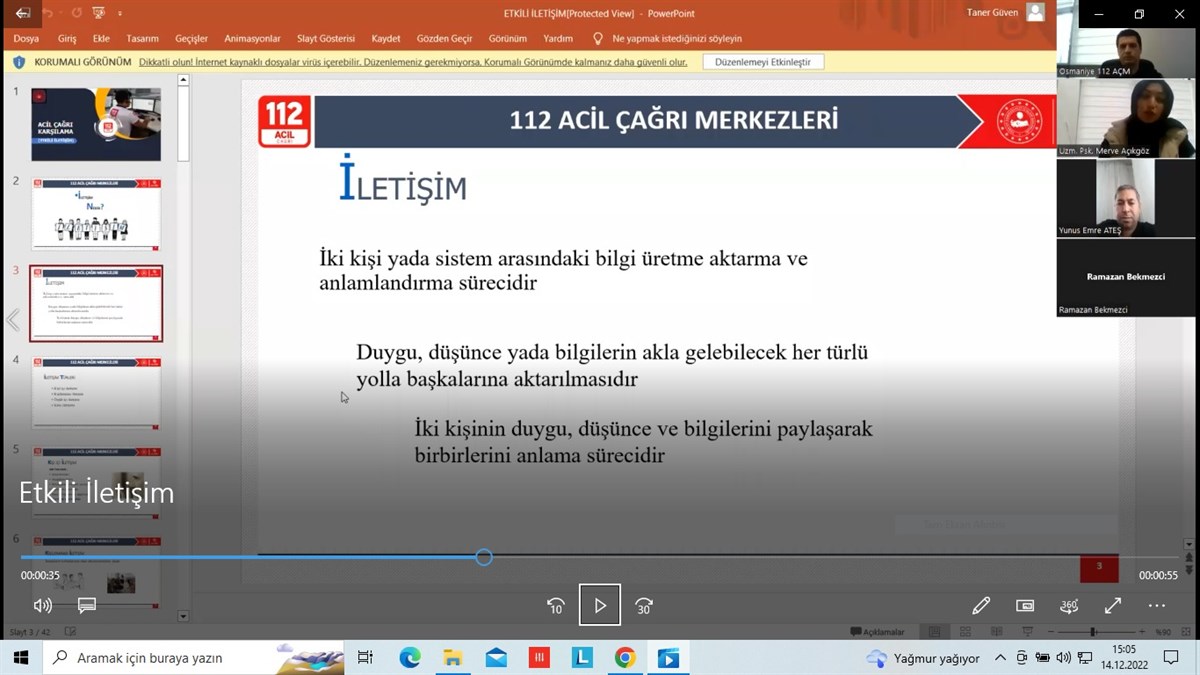
Task: Click the Tell me lightbulb search box
Action: click(x=668, y=39)
